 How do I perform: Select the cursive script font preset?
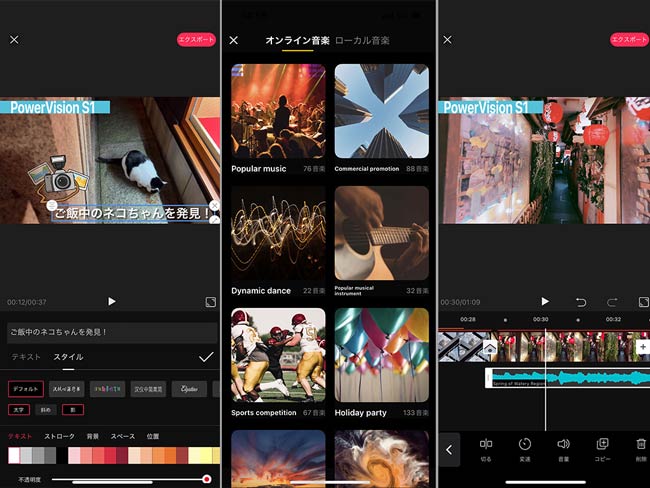[189, 389]
